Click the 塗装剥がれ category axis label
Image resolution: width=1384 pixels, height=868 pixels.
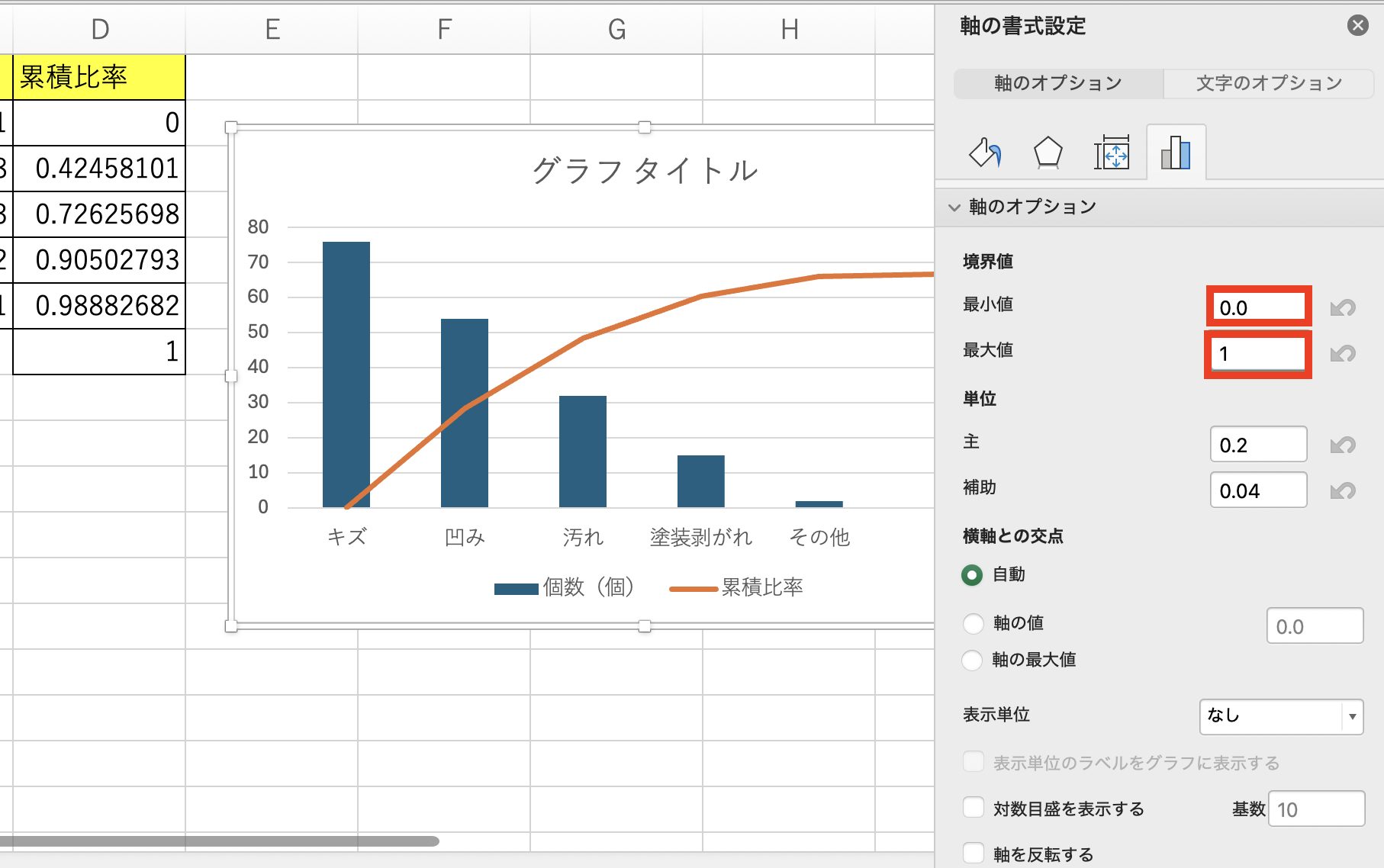tap(701, 537)
